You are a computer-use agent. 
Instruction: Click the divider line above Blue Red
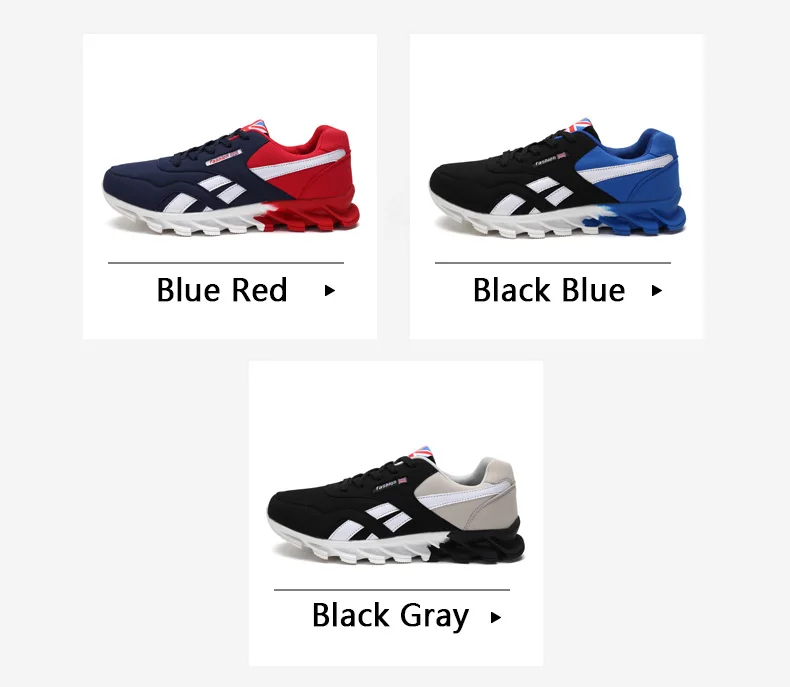click(x=226, y=263)
